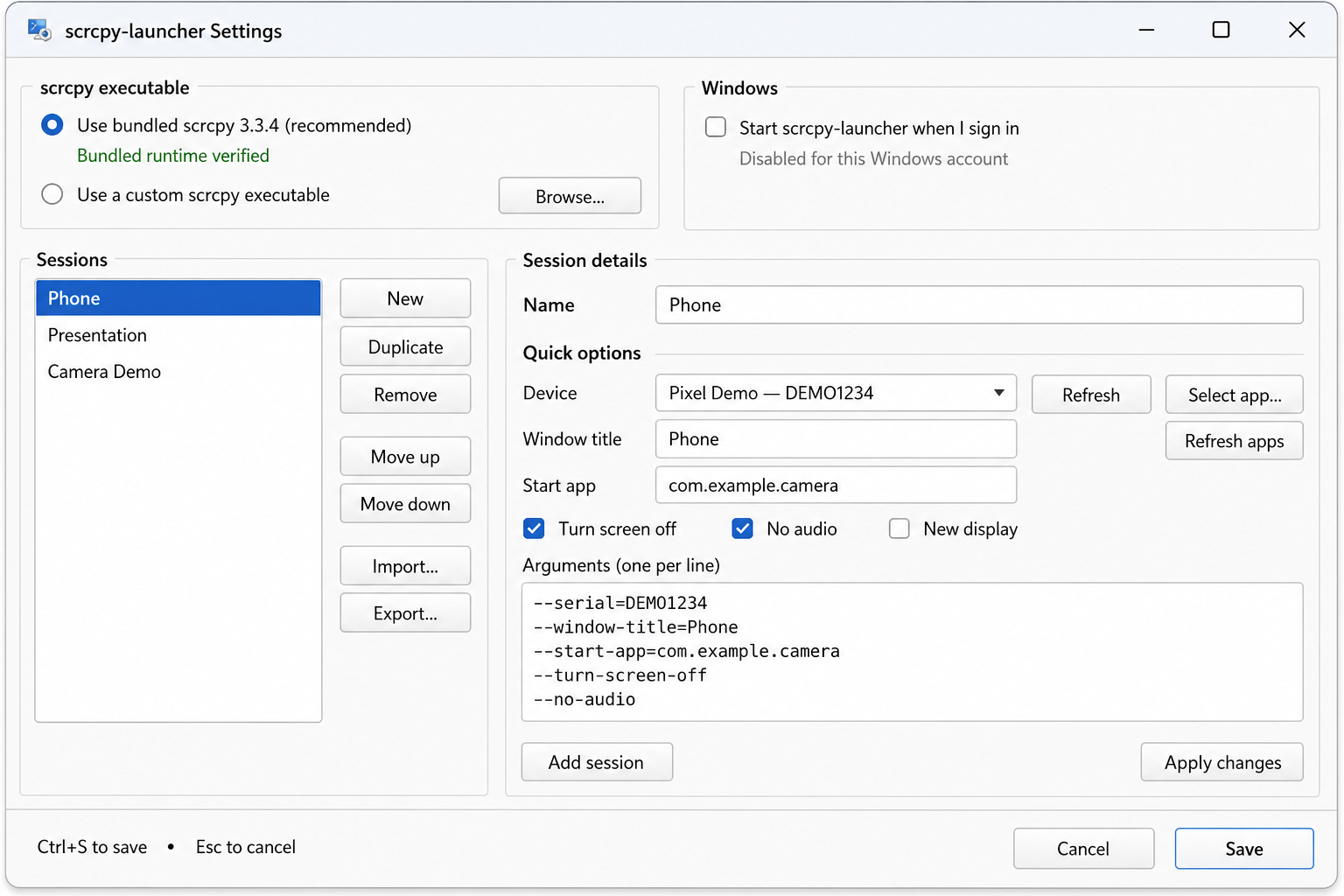Screen dimensions: 1344x896
Task: Click the Apply changes button
Action: 1221,762
